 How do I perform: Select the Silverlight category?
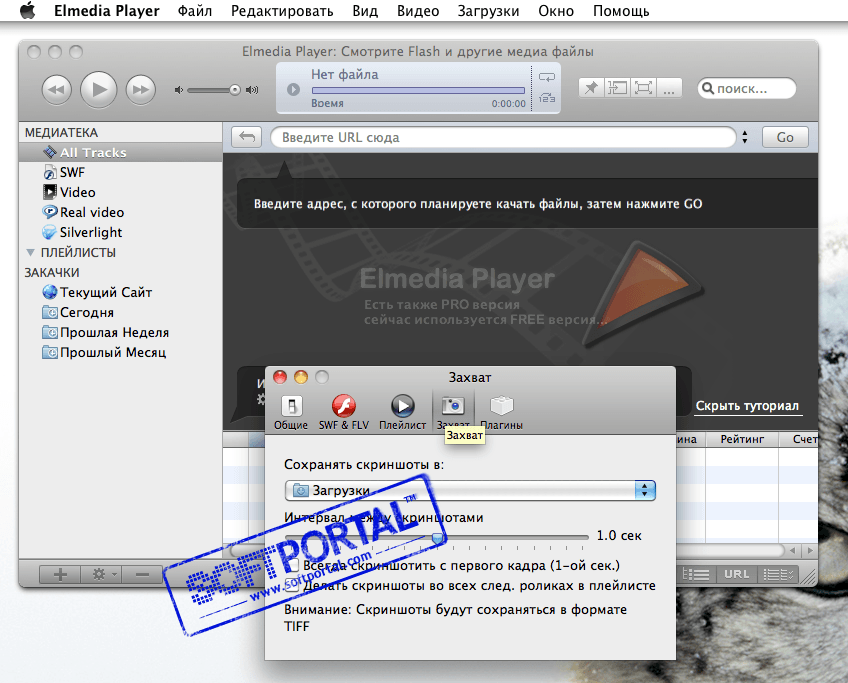pyautogui.click(x=121, y=233)
